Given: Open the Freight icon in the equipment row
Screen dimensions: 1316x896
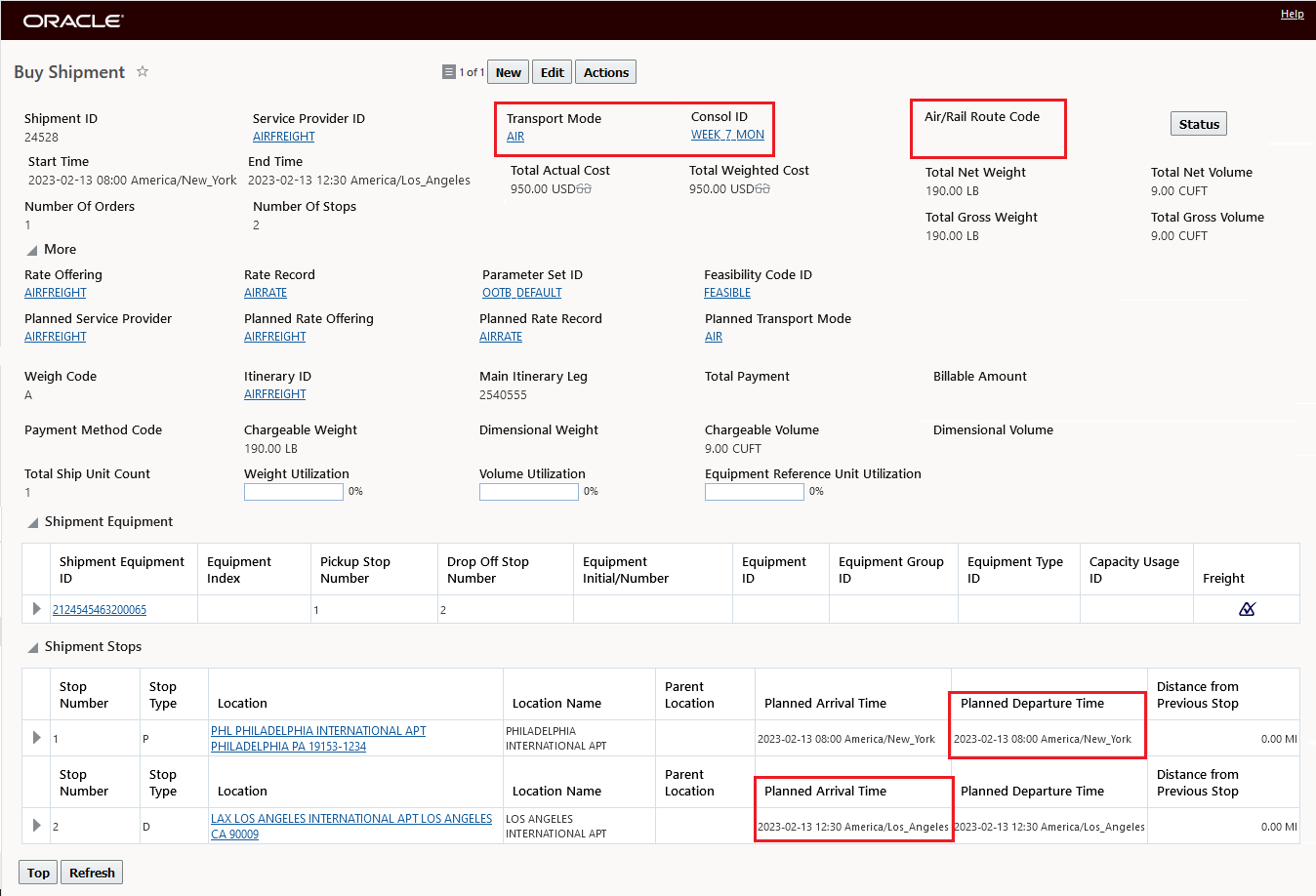Looking at the screenshot, I should (1247, 609).
